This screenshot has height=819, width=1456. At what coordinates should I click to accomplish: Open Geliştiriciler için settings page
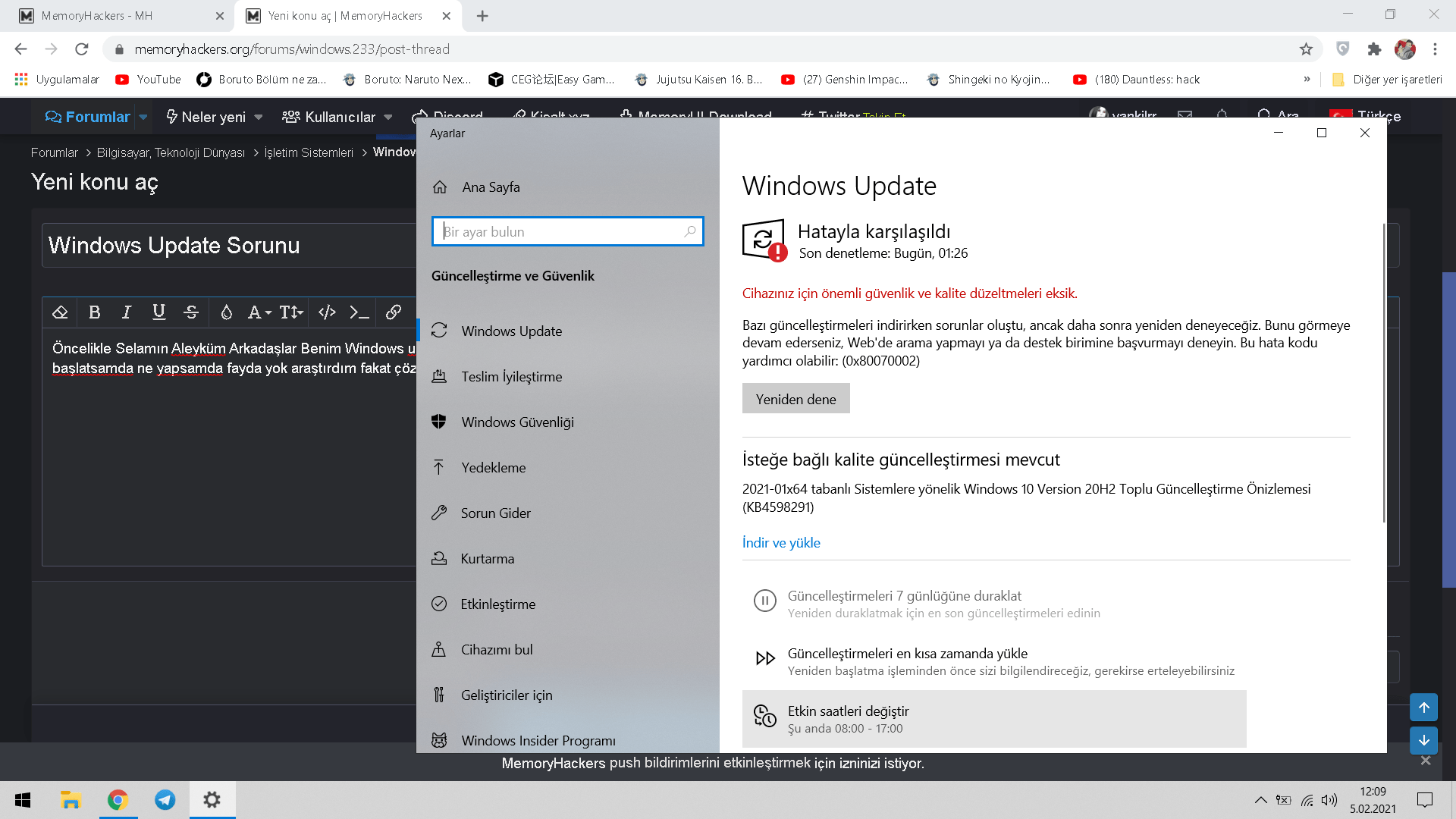click(x=567, y=695)
